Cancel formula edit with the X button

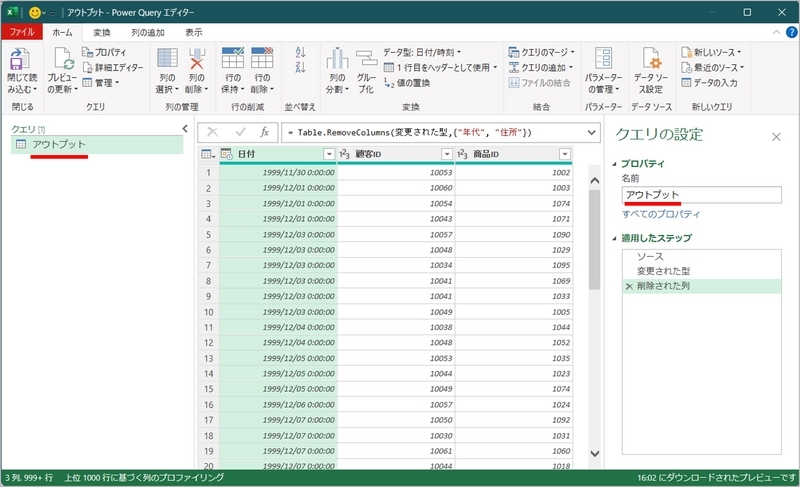212,133
